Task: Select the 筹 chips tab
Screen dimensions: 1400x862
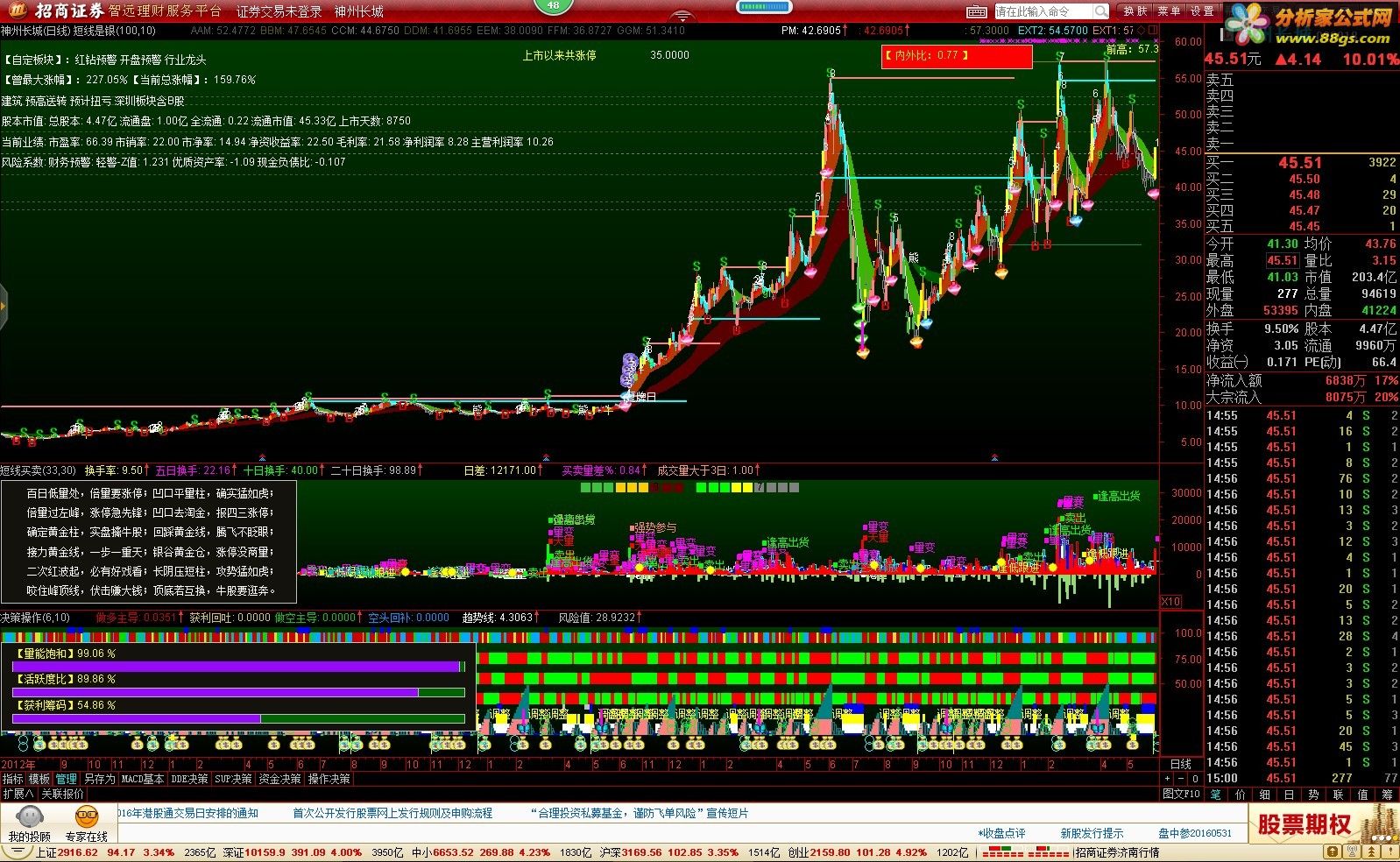Action: (x=1388, y=795)
